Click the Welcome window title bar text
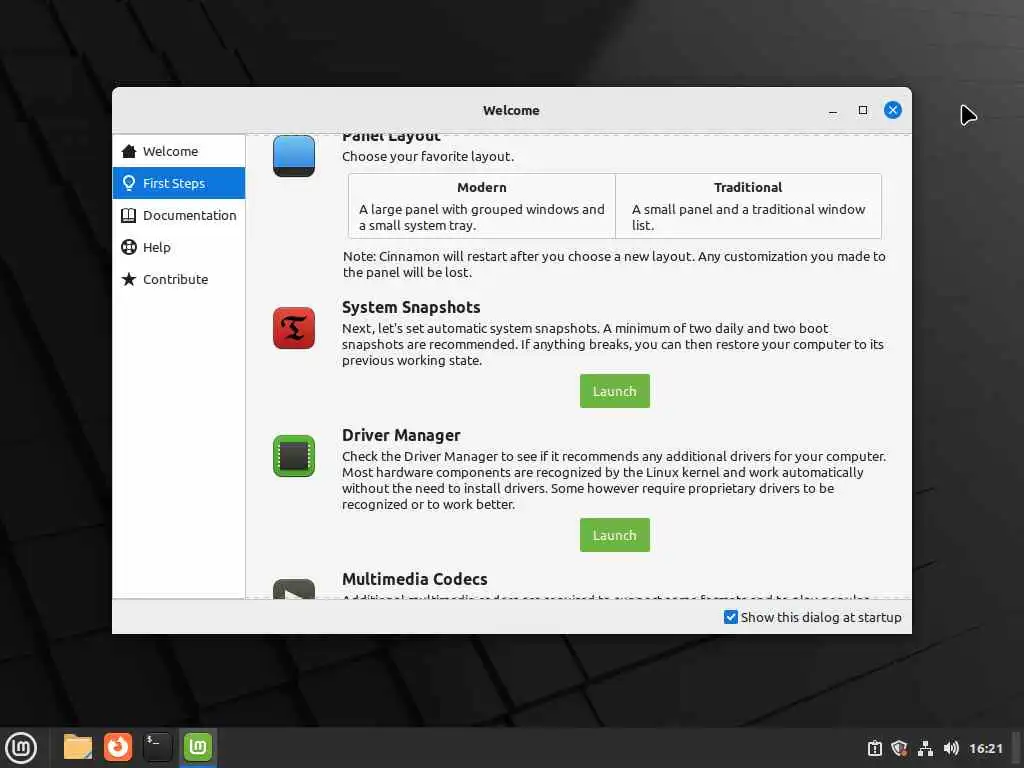 point(511,110)
